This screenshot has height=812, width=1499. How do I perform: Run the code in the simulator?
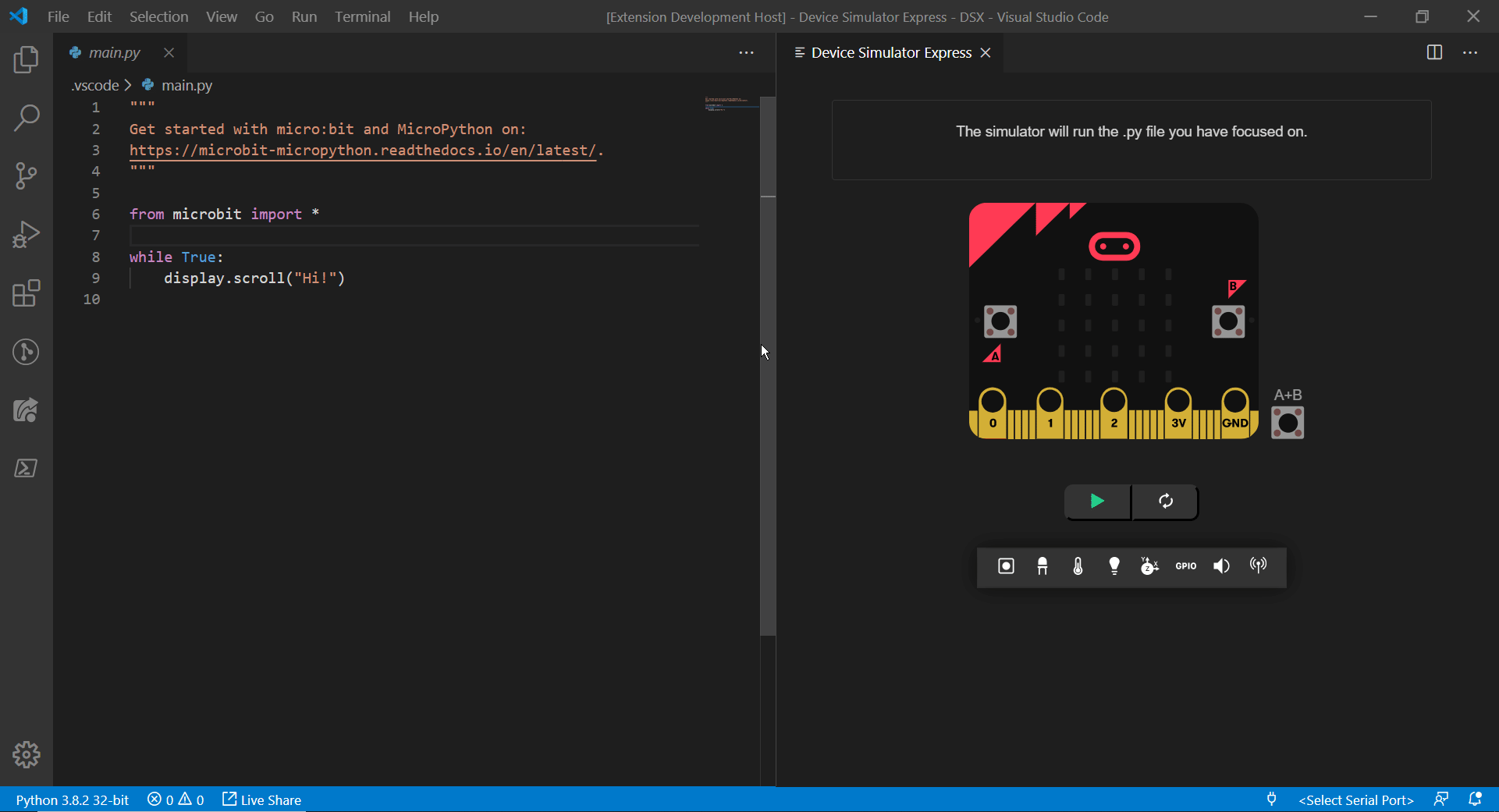1096,502
